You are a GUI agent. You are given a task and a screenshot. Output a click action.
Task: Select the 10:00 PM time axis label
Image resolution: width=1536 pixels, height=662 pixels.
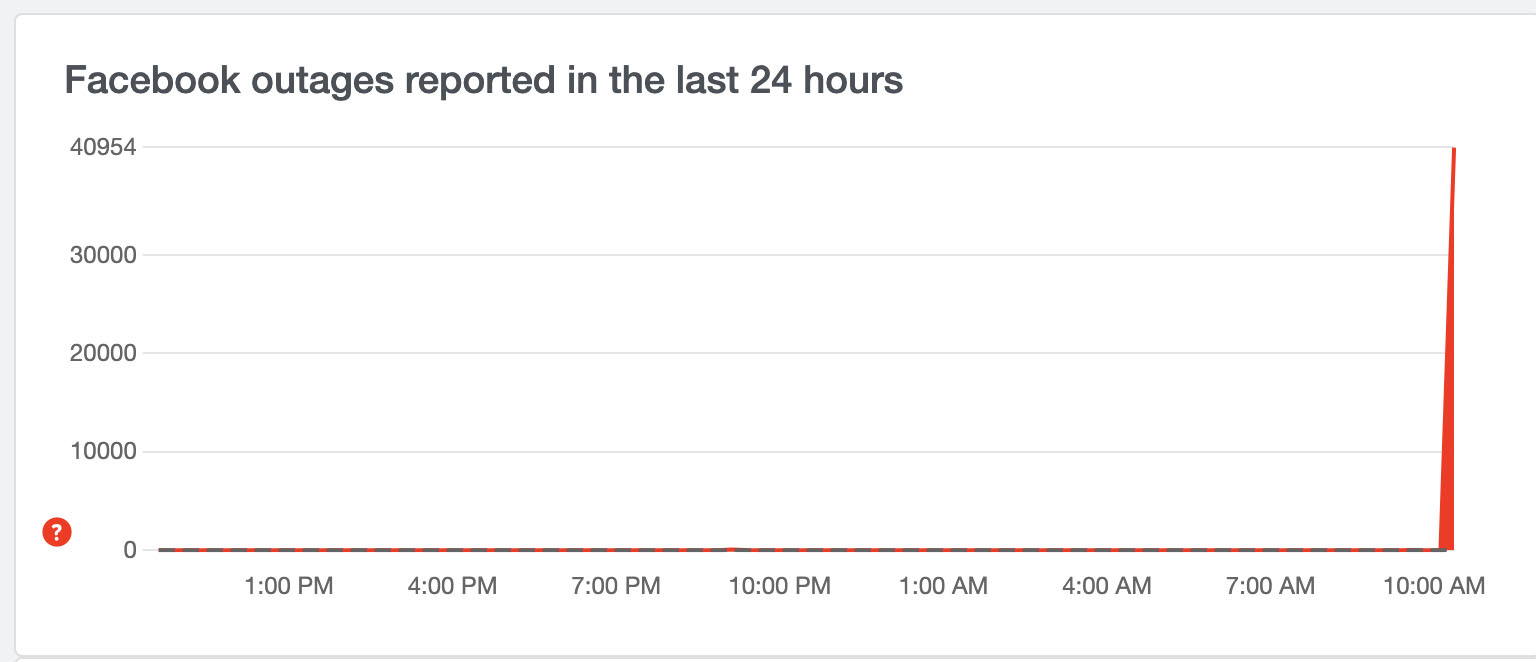point(779,586)
